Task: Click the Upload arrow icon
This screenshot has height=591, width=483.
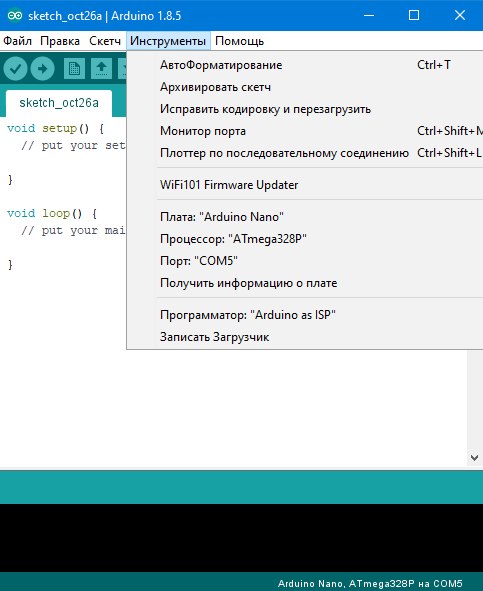Action: pos(43,69)
